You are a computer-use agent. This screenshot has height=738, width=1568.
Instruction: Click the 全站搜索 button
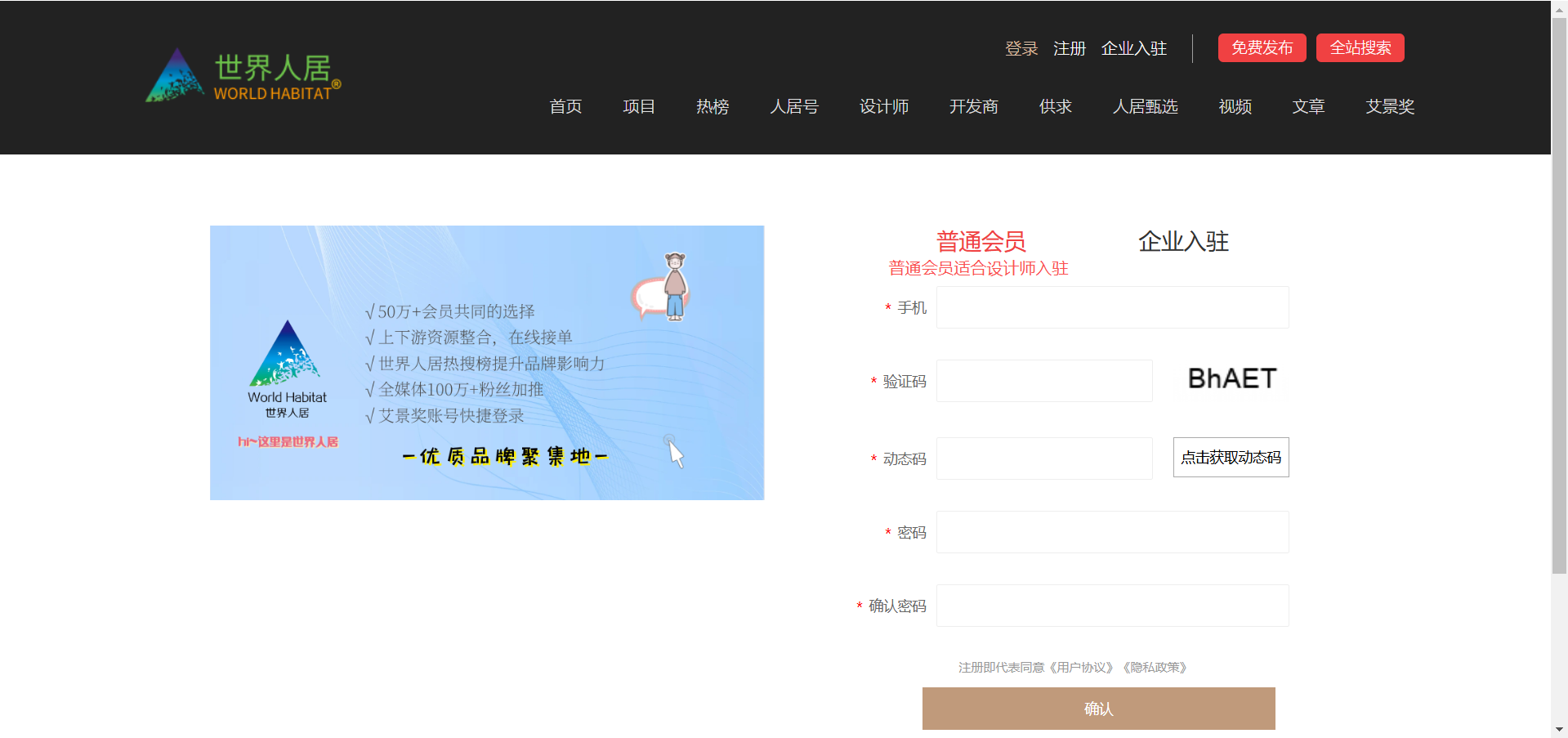(x=1360, y=48)
